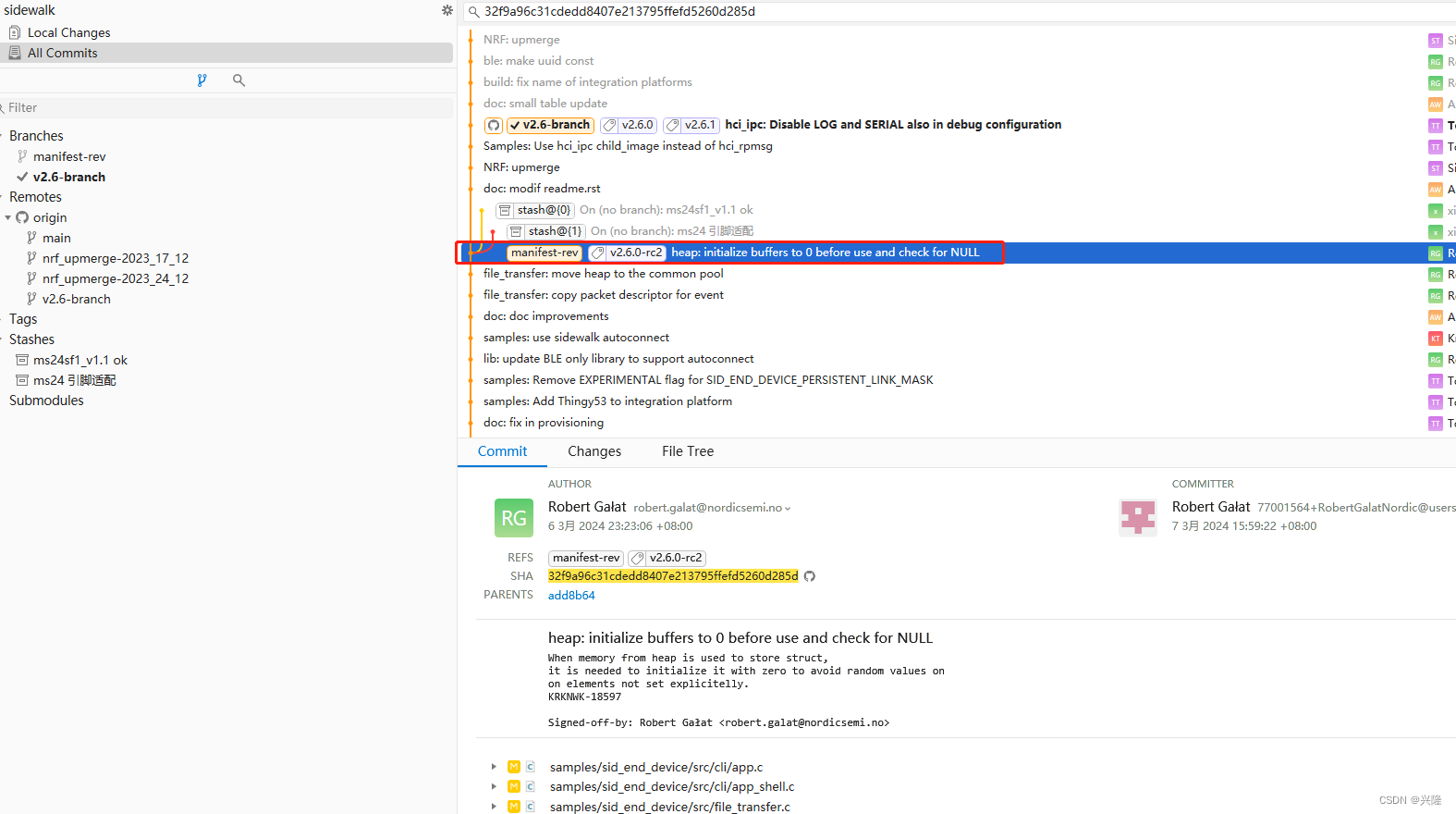The image size is (1456, 814).
Task: Click the tag icon of v2.6.1
Action: click(x=673, y=125)
